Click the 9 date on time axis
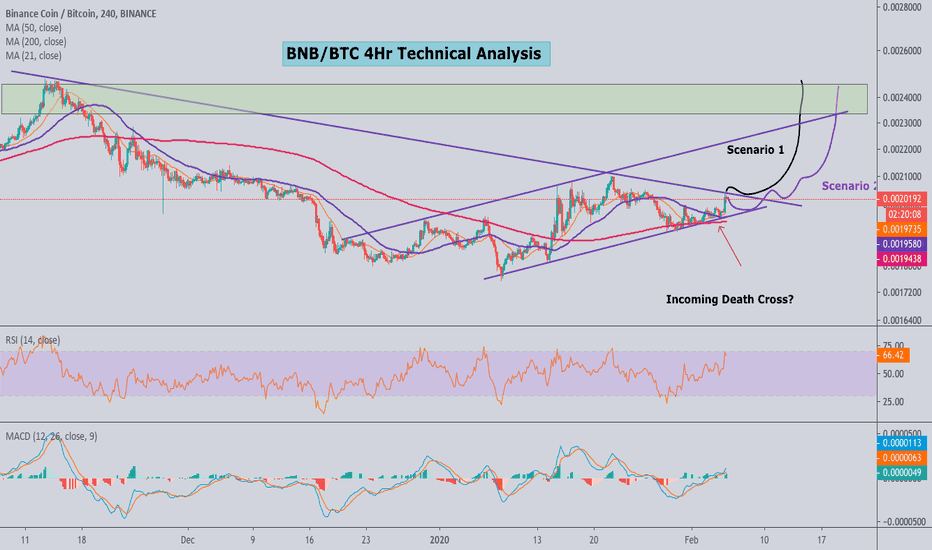 coord(253,540)
